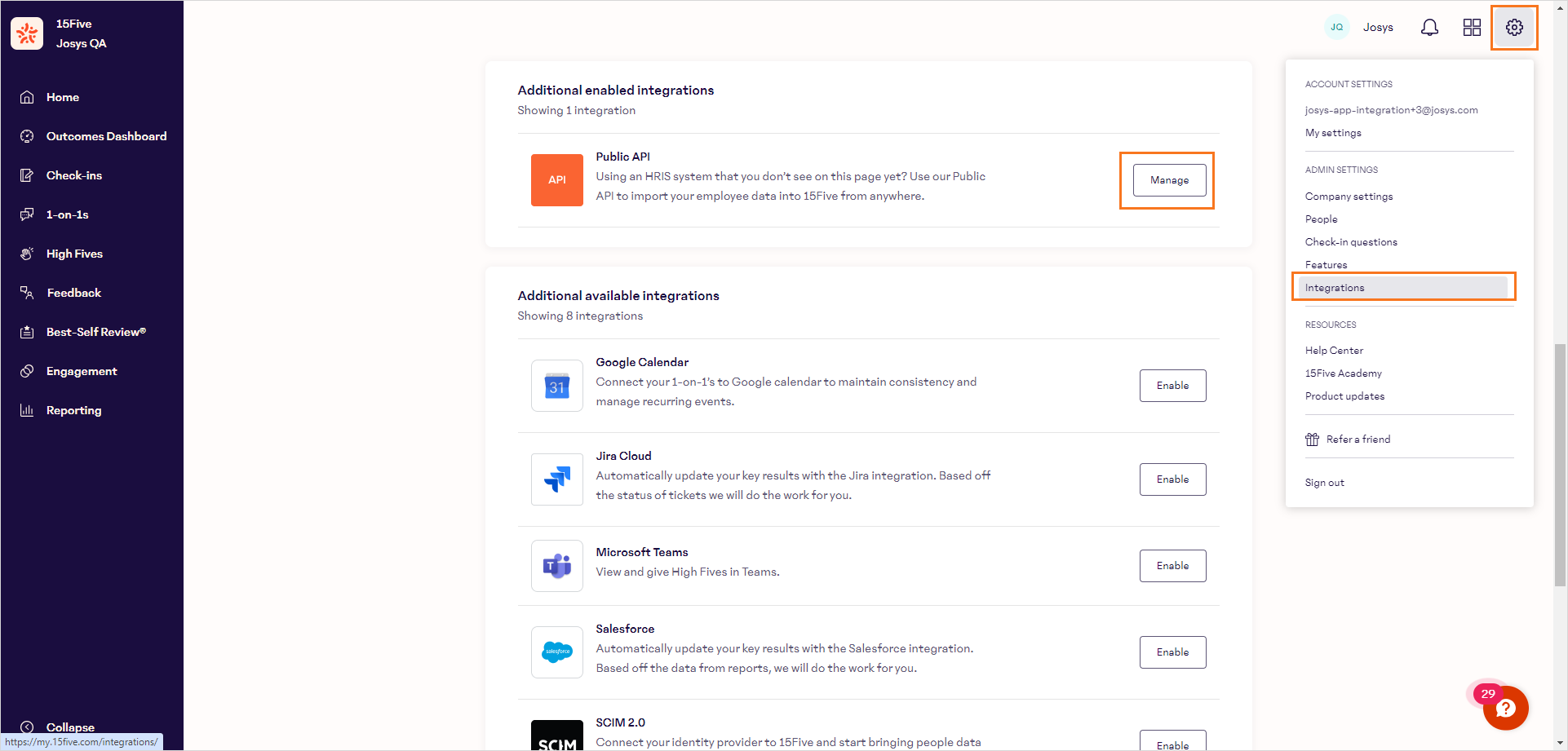Click the SCIM logo tile
Image resolution: width=1568 pixels, height=751 pixels.
(x=557, y=735)
